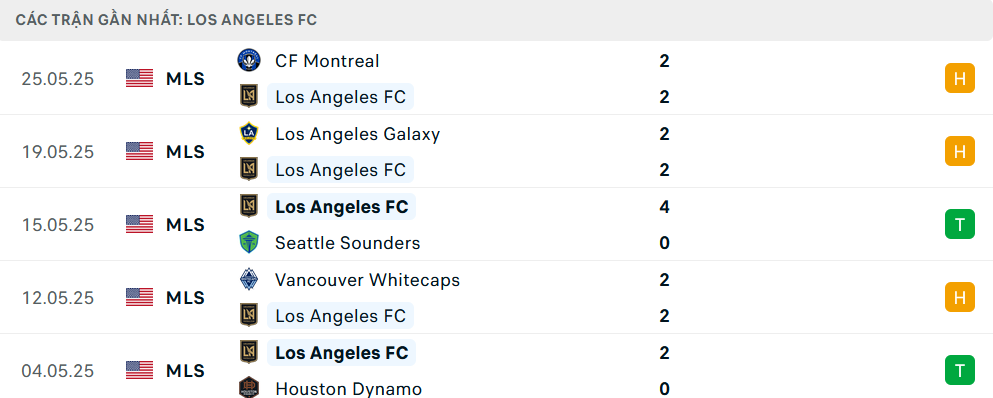Open the Los Angeles Galaxy team link

pyautogui.click(x=357, y=134)
